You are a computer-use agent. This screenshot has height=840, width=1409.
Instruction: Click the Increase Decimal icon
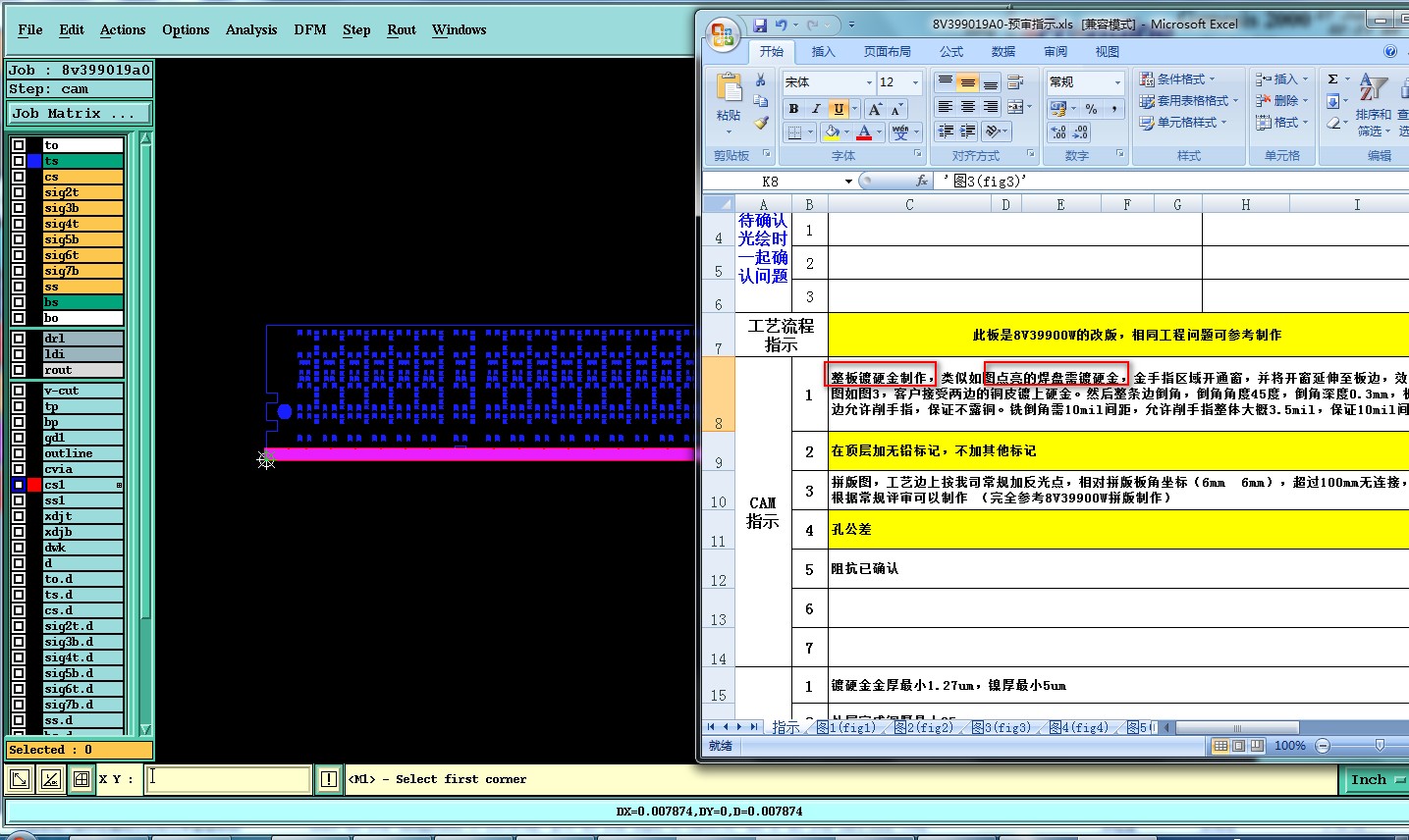point(1058,132)
